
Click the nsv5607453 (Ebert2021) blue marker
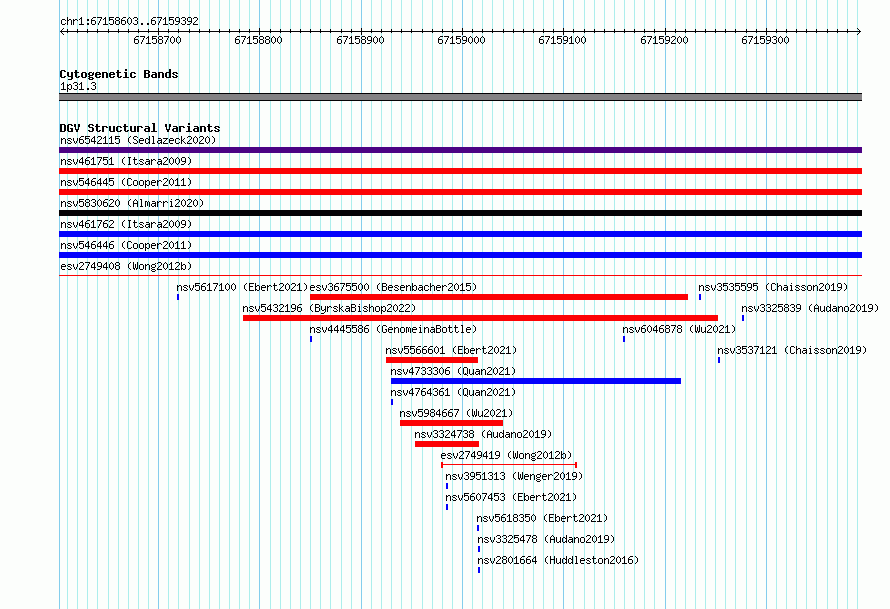tap(447, 507)
